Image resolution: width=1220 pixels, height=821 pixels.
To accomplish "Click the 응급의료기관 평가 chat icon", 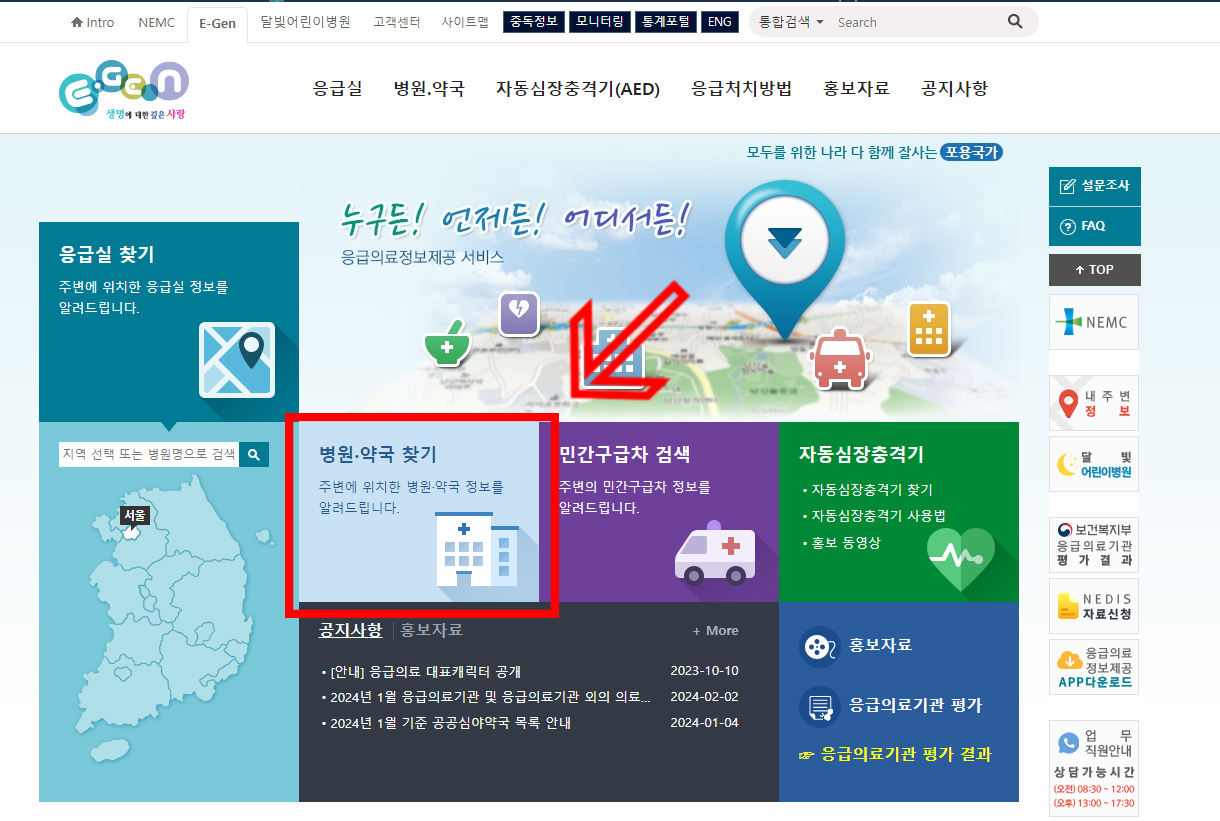I will point(820,705).
